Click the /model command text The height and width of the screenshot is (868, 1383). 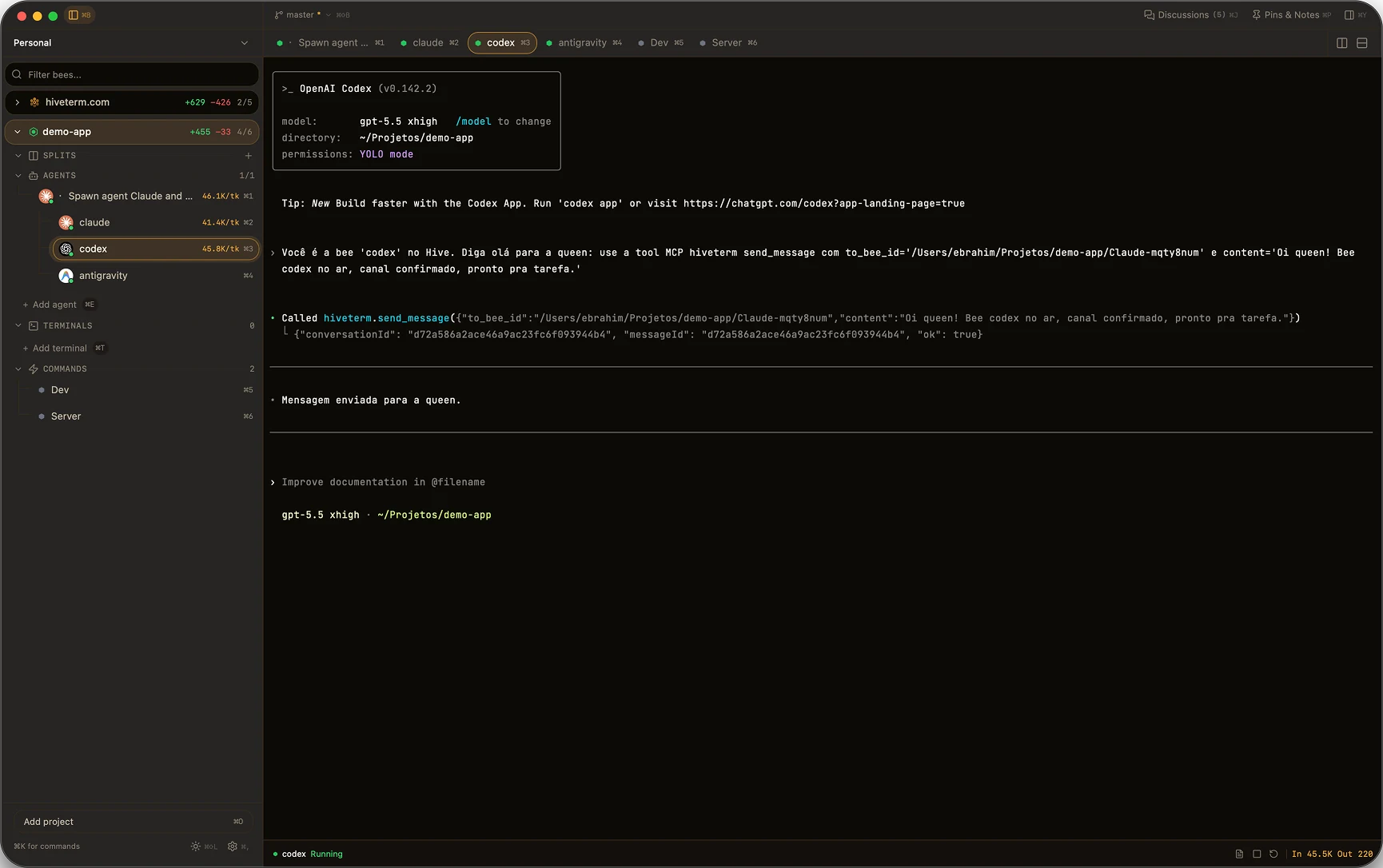pos(473,121)
